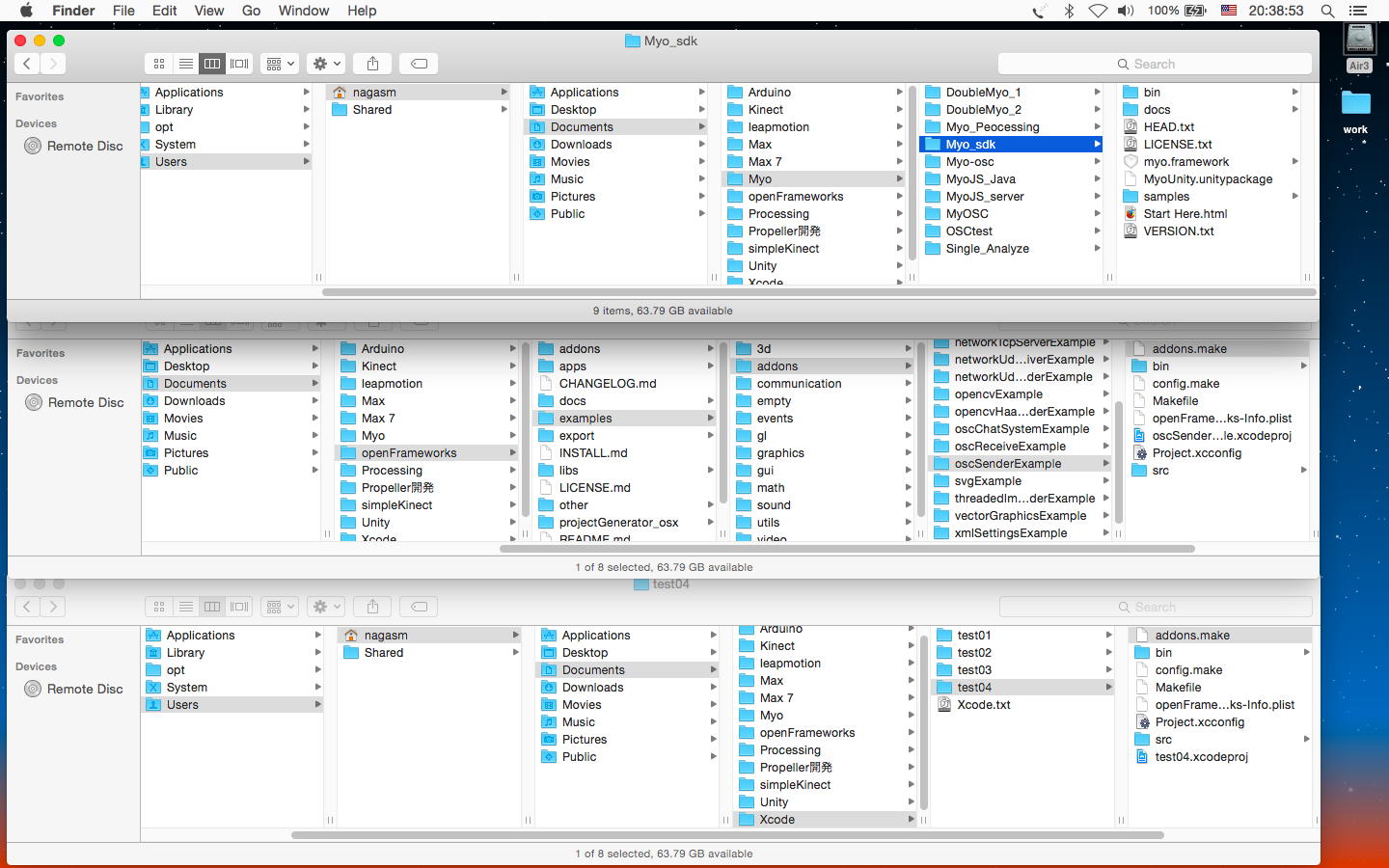The image size is (1389, 868).
Task: Switch test04 window to Cover Flow view
Action: tap(239, 607)
